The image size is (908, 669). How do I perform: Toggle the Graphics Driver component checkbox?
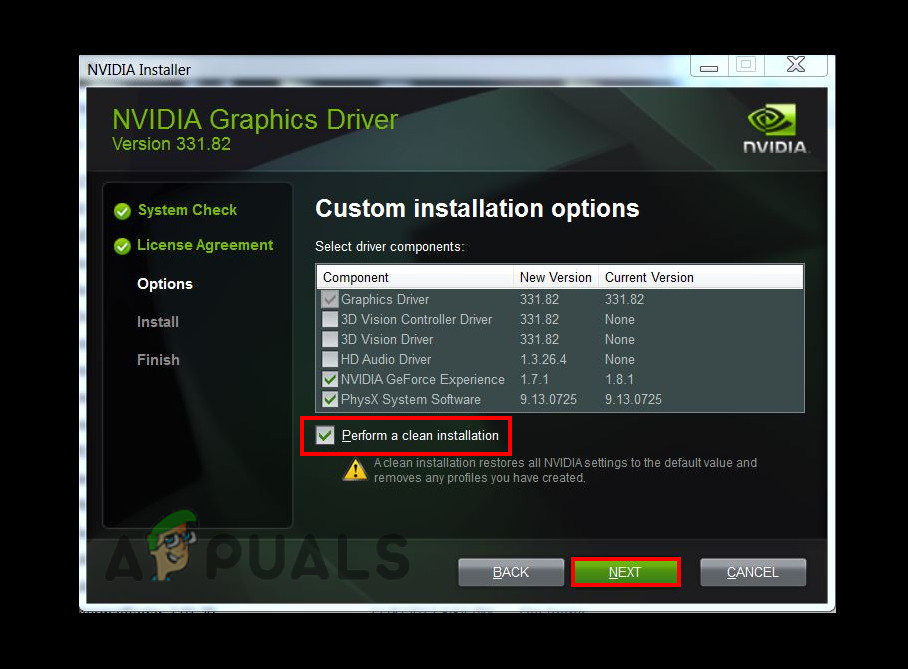tap(329, 299)
